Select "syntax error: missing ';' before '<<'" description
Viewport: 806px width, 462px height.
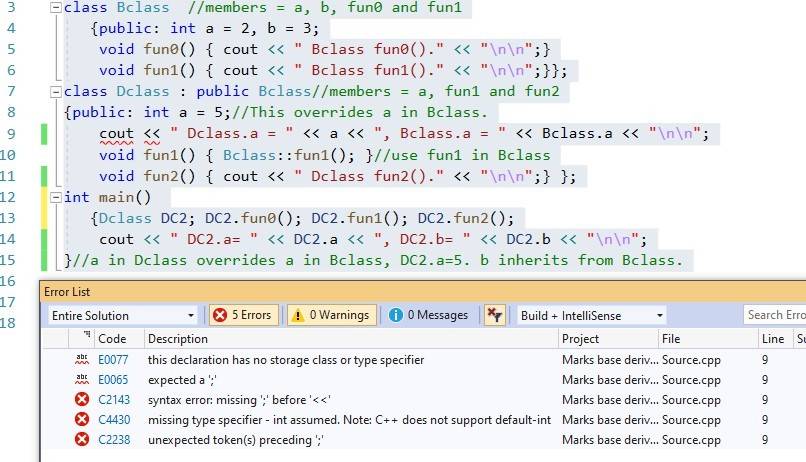coord(239,400)
